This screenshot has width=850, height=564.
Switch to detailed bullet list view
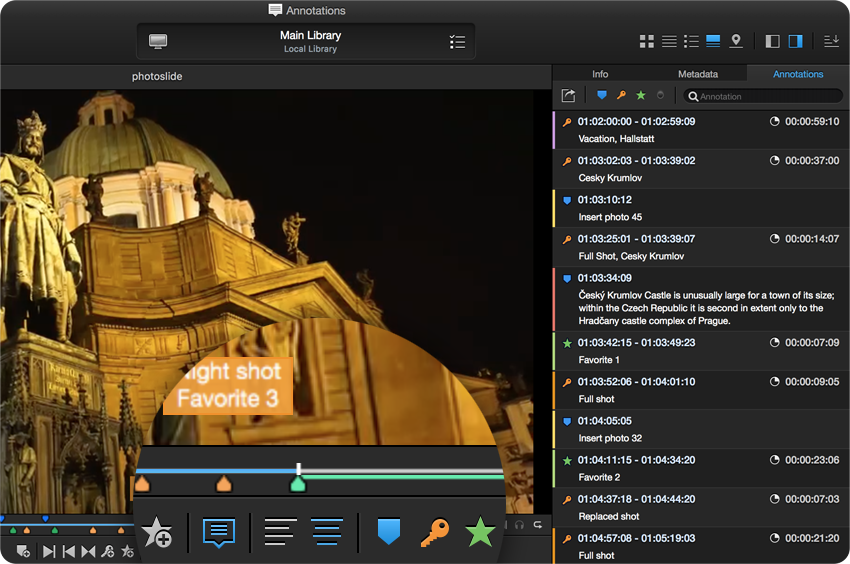(691, 41)
